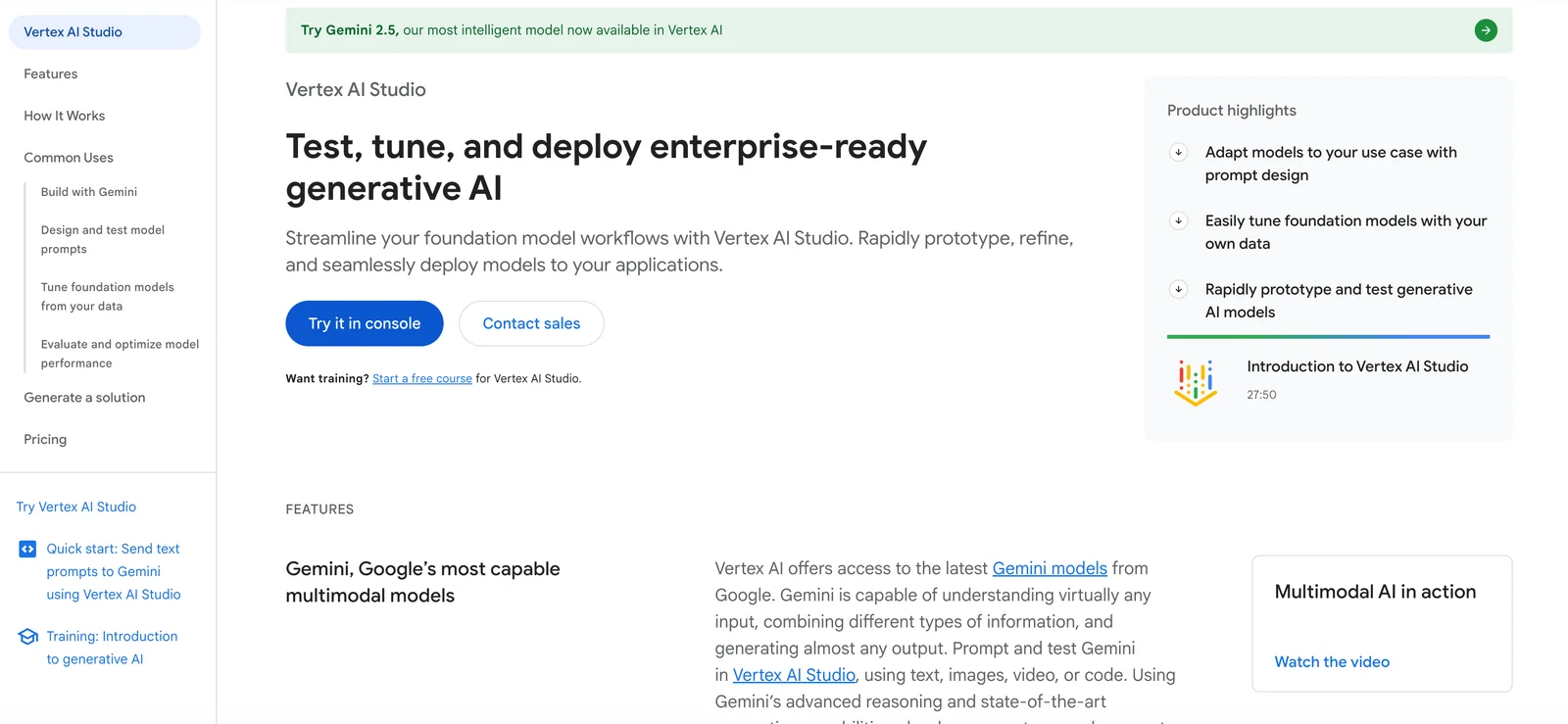Expand 'Easily tune foundation models' arrow
This screenshot has height=724, width=1568.
1178,220
